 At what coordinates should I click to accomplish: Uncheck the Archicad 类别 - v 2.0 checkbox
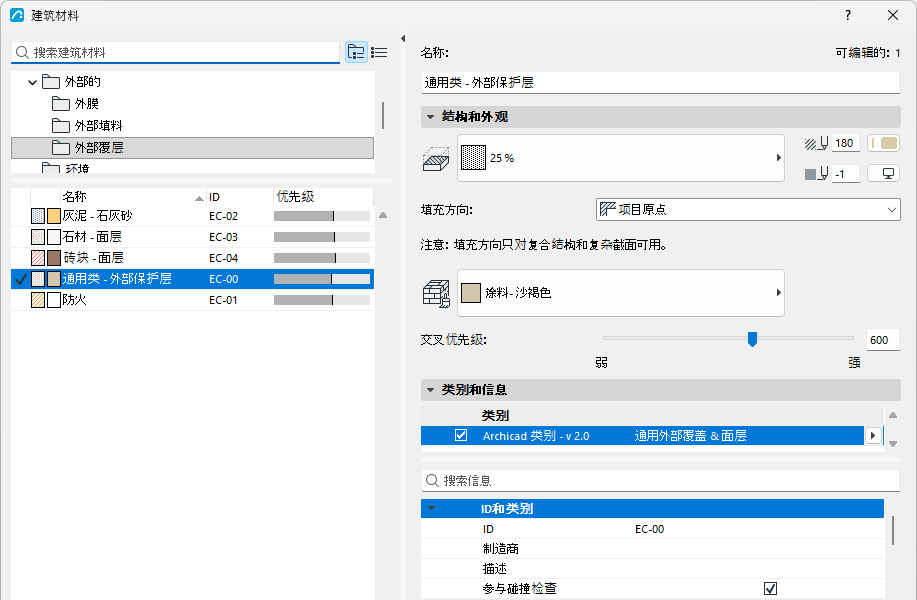(461, 436)
